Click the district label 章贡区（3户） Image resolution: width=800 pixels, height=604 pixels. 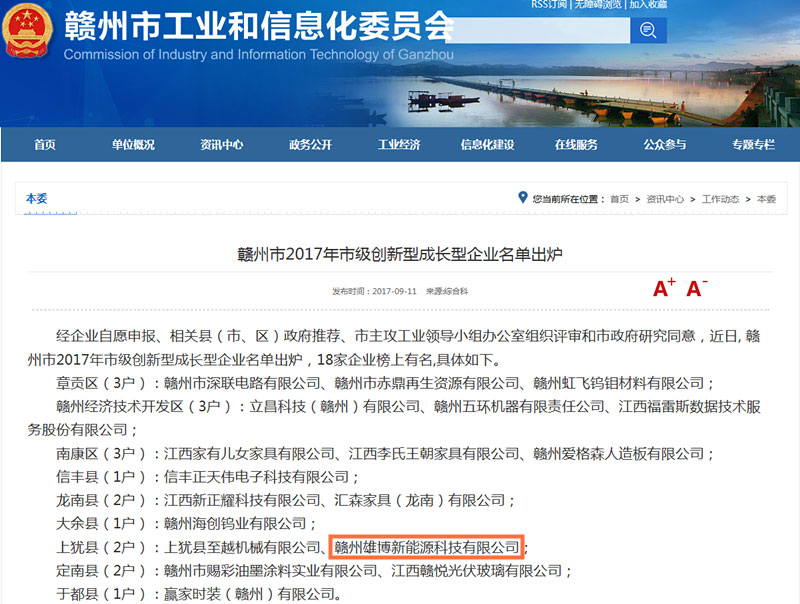pyautogui.click(x=102, y=383)
